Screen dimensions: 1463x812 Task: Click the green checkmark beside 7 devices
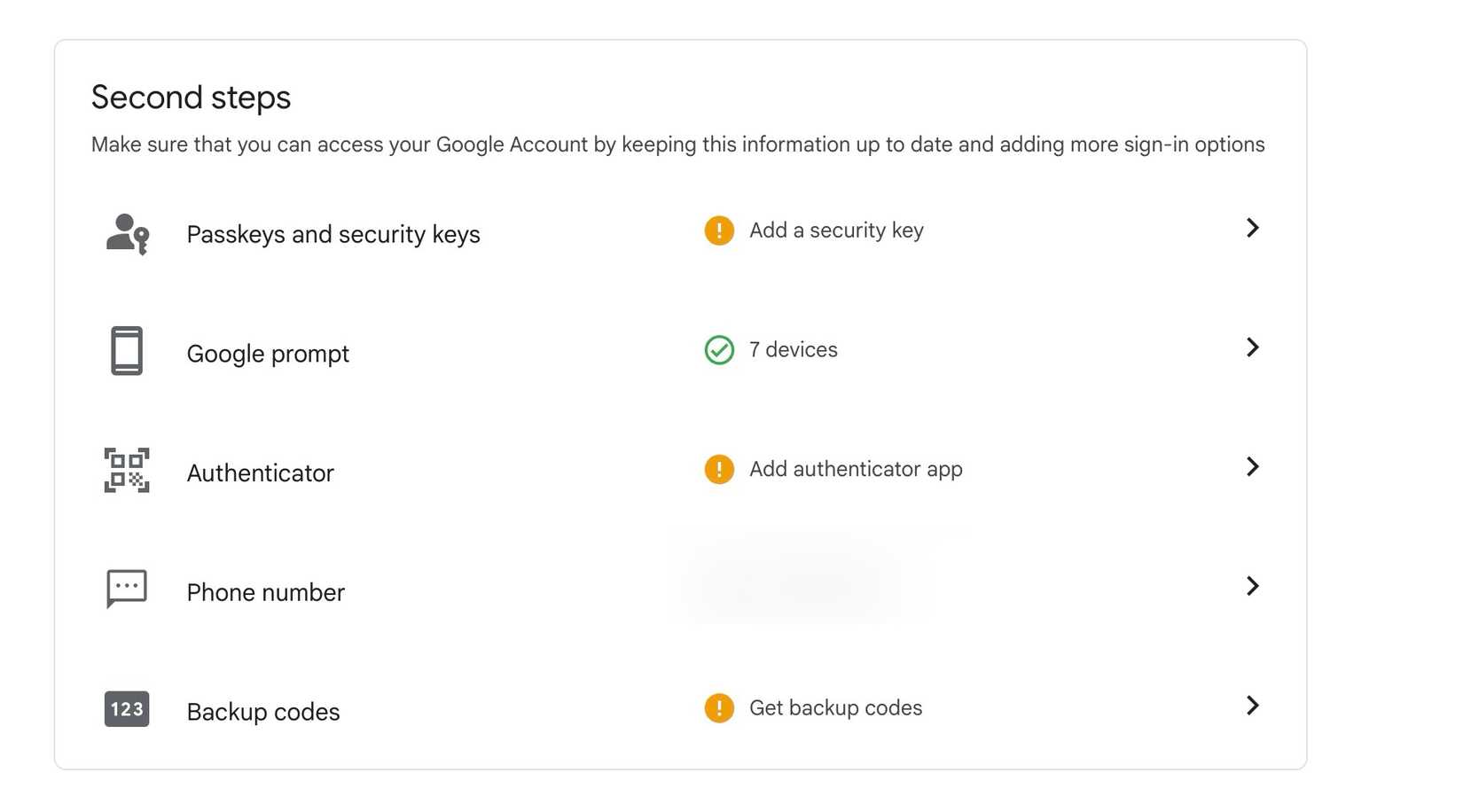[720, 349]
